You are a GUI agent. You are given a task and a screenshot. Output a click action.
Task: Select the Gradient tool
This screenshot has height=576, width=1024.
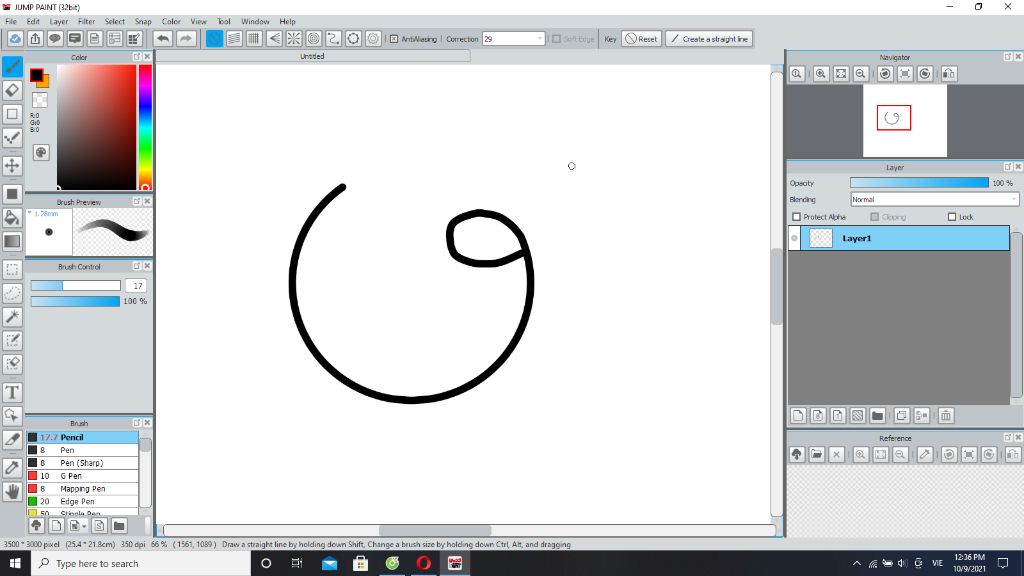[x=12, y=241]
